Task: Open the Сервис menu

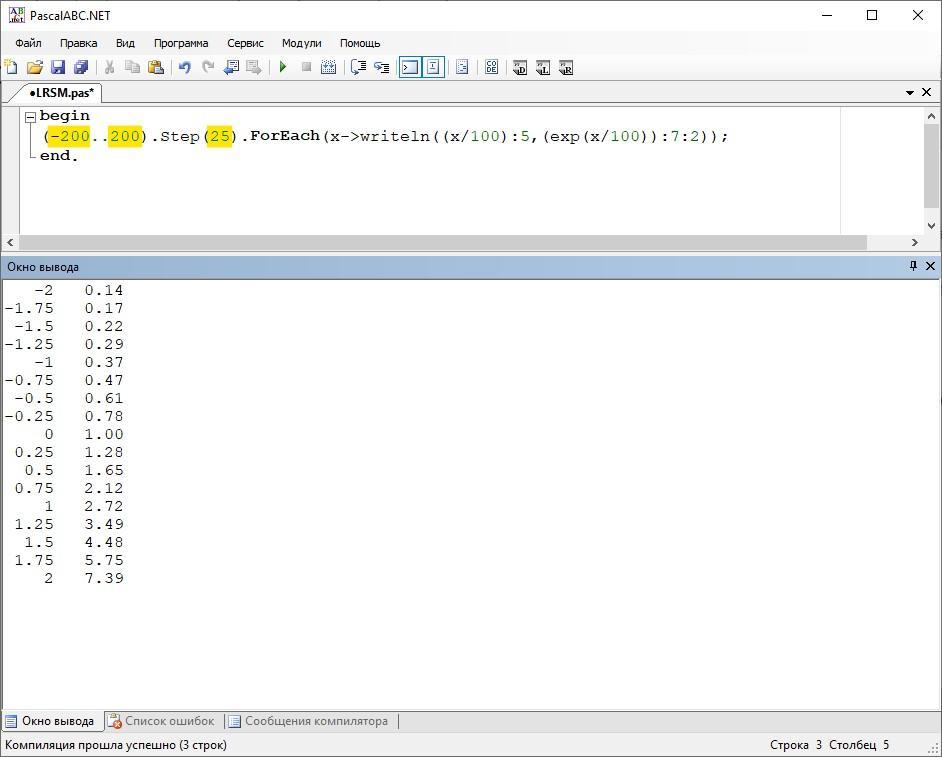Action: point(245,43)
